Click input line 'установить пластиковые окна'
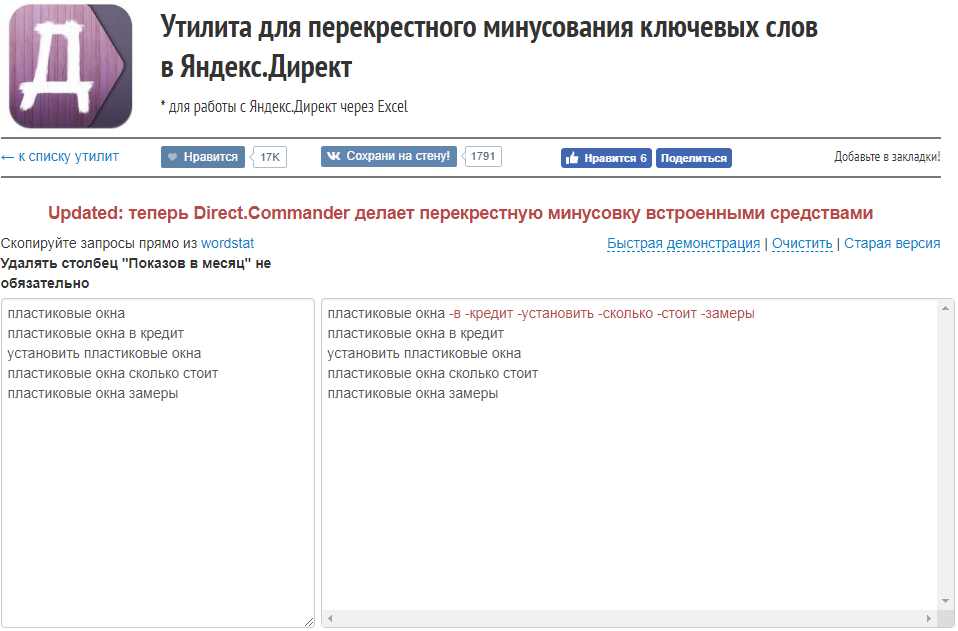This screenshot has height=631, width=958. [104, 354]
